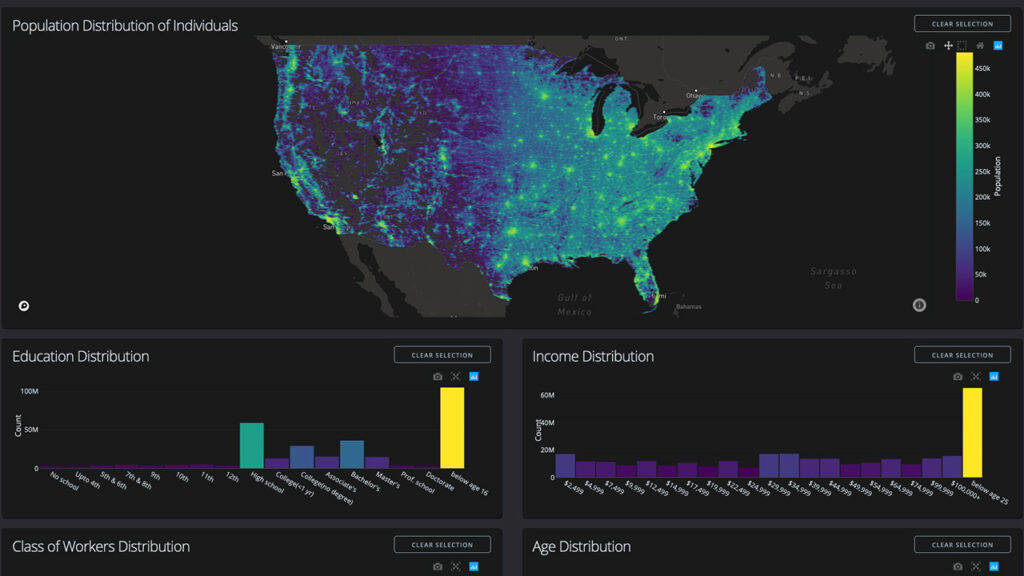Click the camera snapshot icon on the map toolbar

pyautogui.click(x=930, y=45)
